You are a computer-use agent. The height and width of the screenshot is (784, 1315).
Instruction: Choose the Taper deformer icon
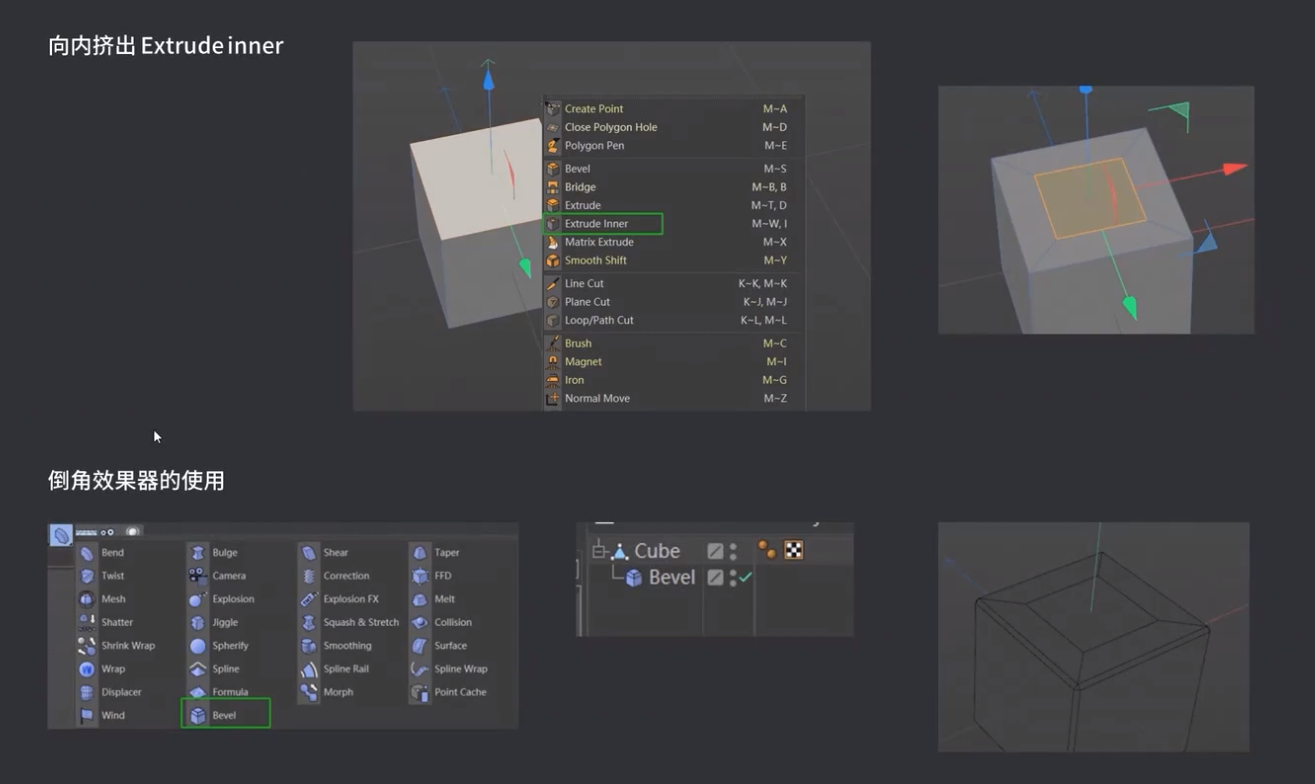coord(420,553)
